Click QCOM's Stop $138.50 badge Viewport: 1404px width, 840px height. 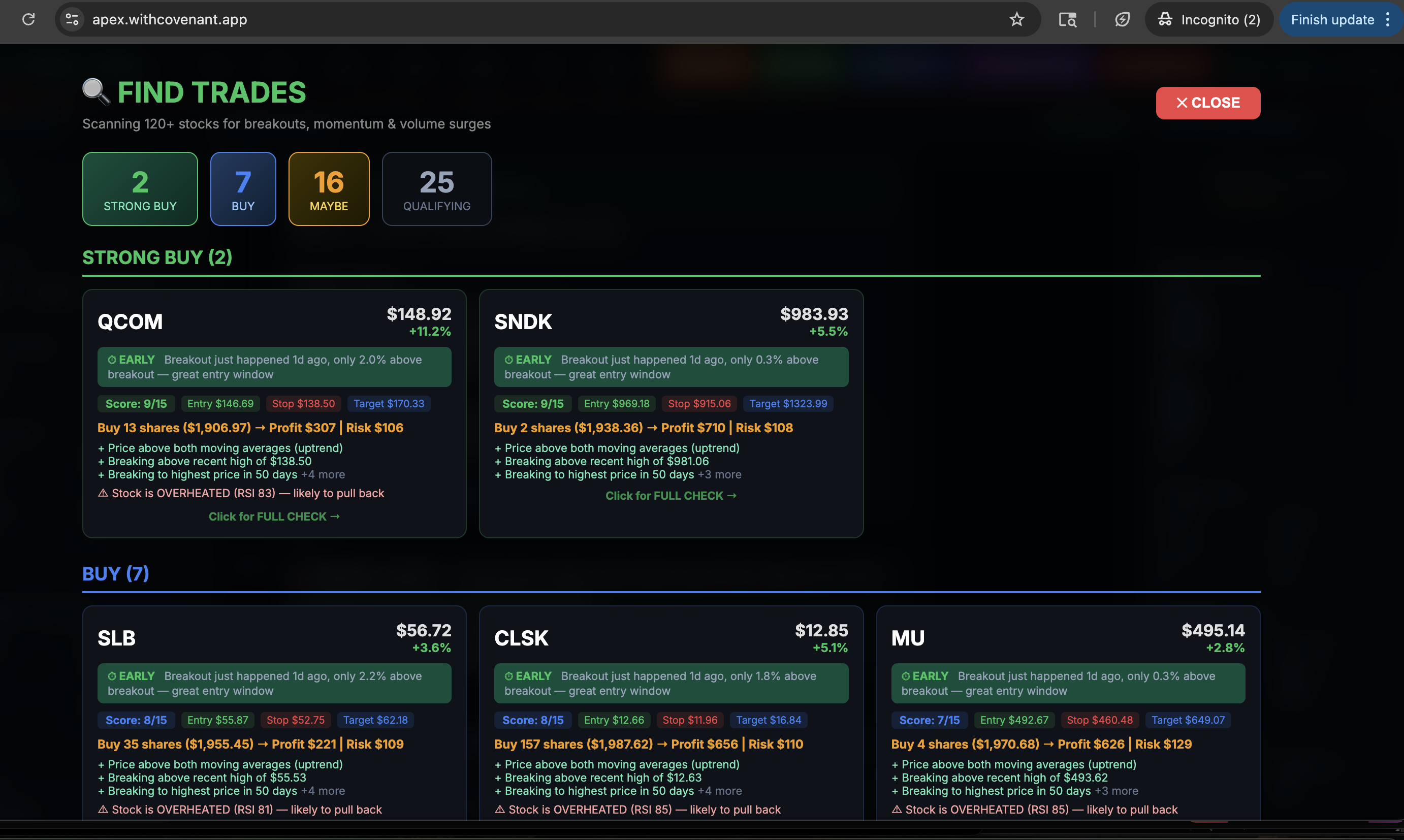point(303,404)
